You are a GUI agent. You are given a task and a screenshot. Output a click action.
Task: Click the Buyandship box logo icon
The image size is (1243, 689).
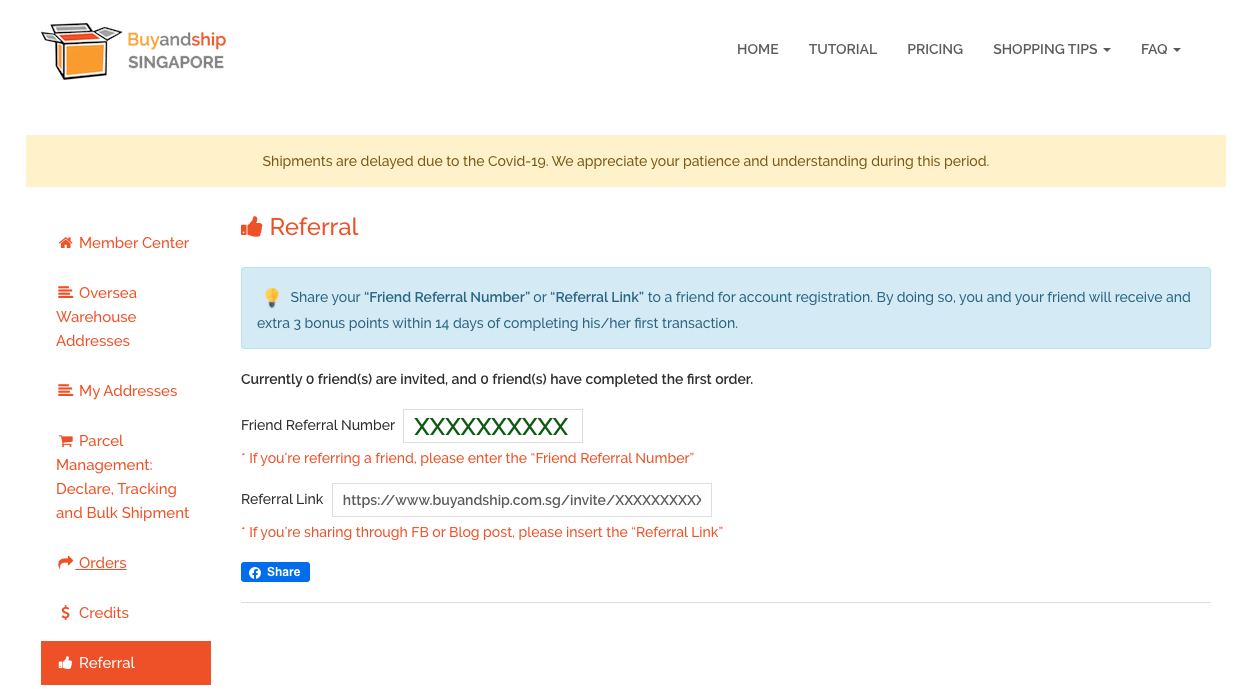pyautogui.click(x=80, y=51)
